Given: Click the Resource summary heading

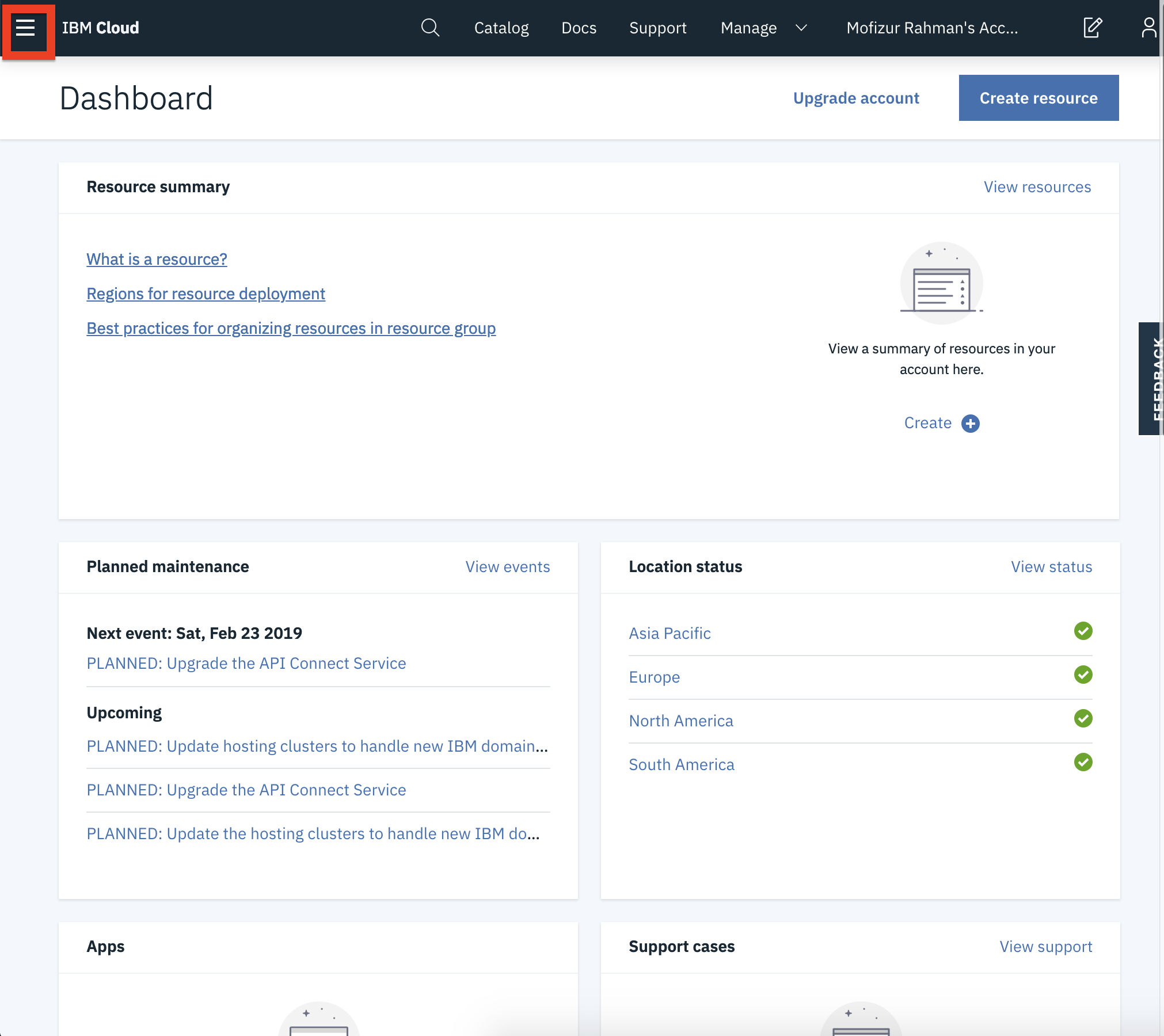Looking at the screenshot, I should click(x=158, y=187).
